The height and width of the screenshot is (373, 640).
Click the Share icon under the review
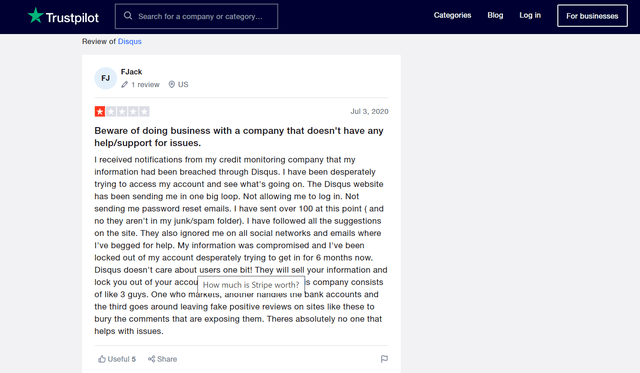(151, 359)
